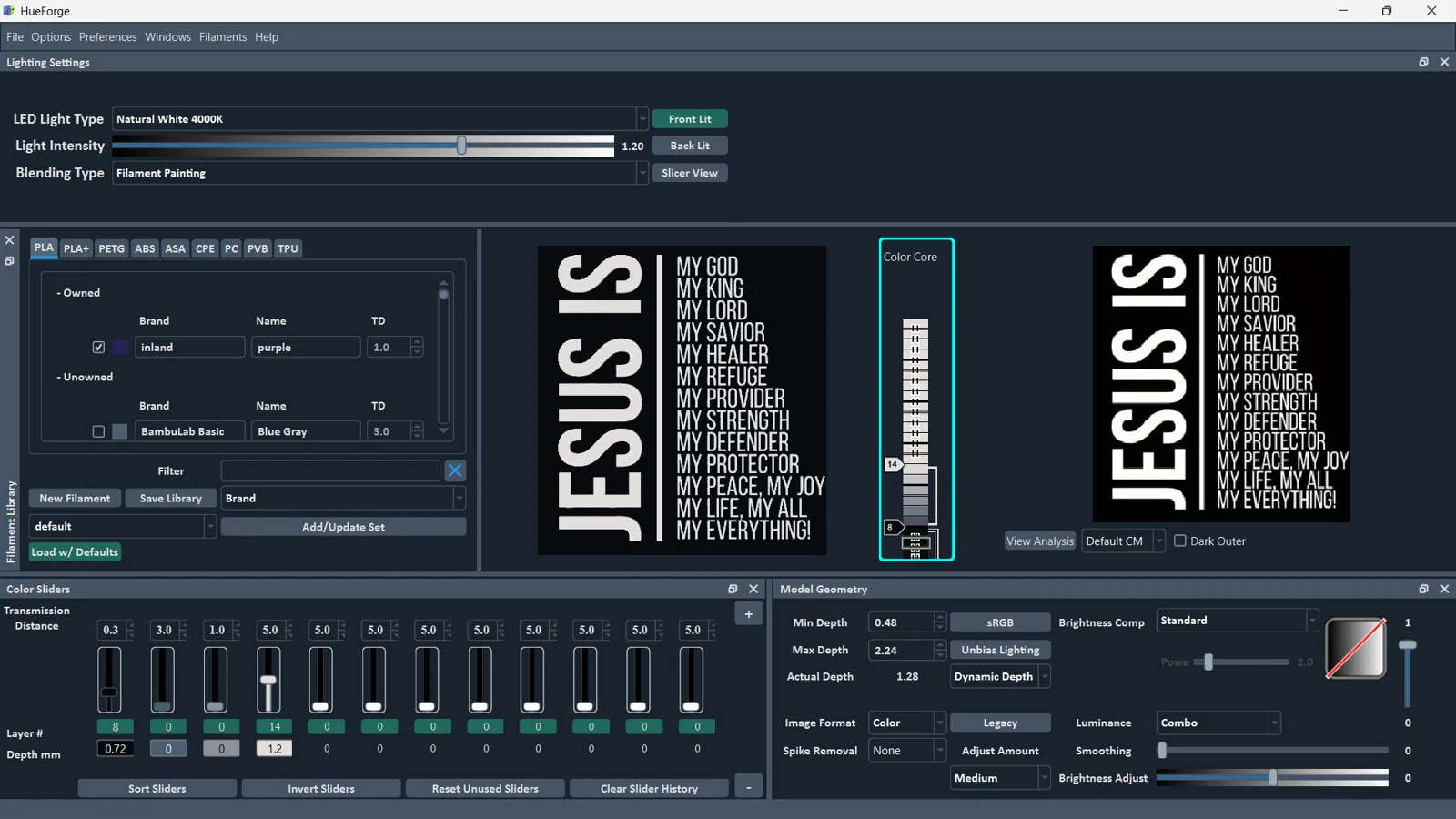Close the Lighting Settings panel
The height and width of the screenshot is (819, 1456).
click(x=1444, y=62)
